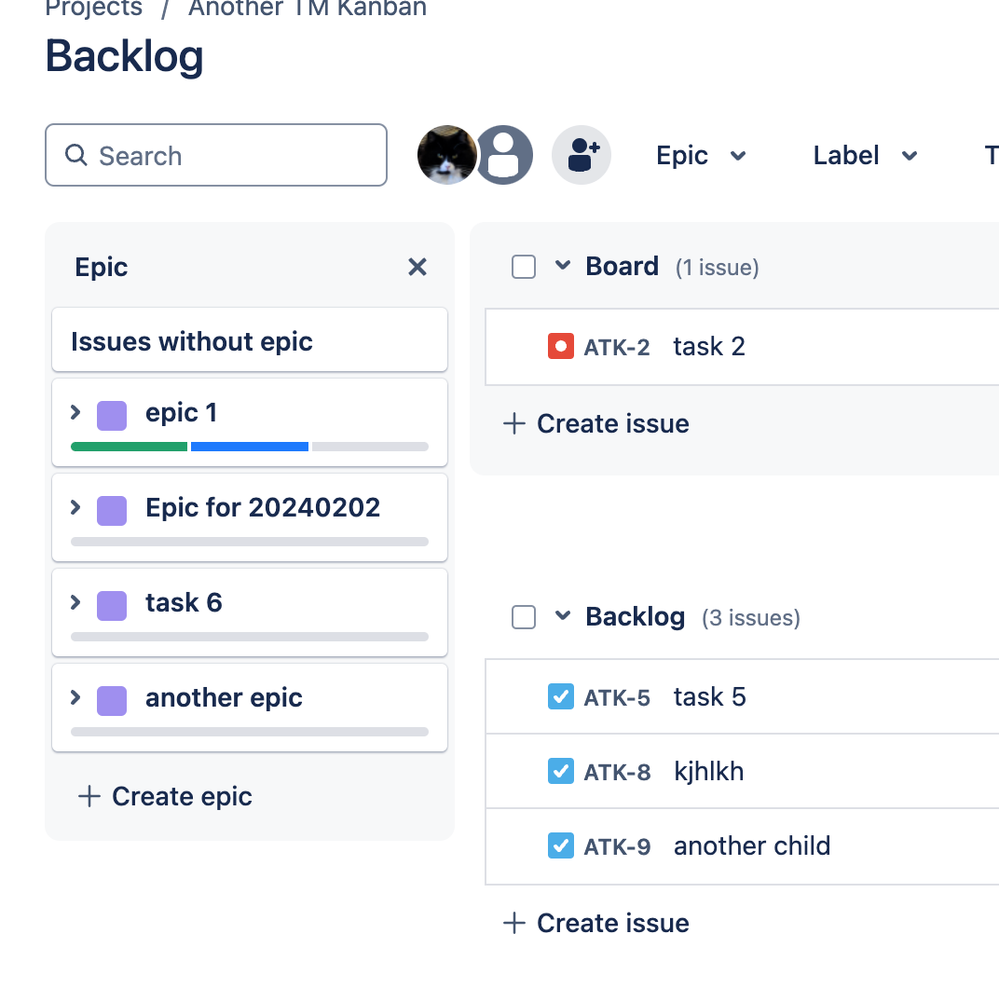The width and height of the screenshot is (999, 992).
Task: Click the bug icon on ATK-2
Action: [561, 347]
